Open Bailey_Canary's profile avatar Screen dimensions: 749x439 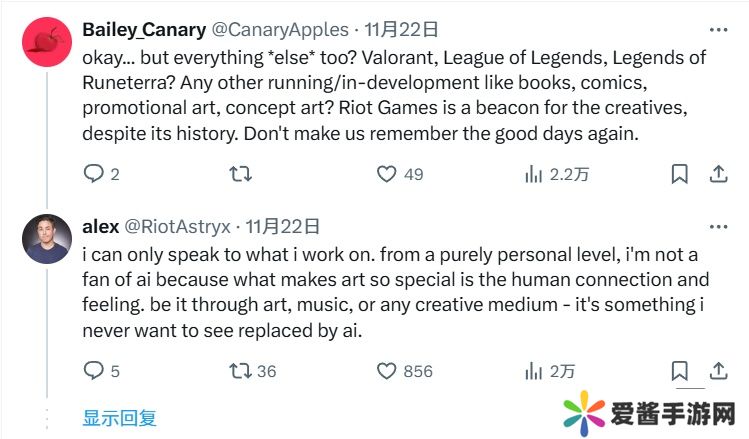pyautogui.click(x=47, y=42)
